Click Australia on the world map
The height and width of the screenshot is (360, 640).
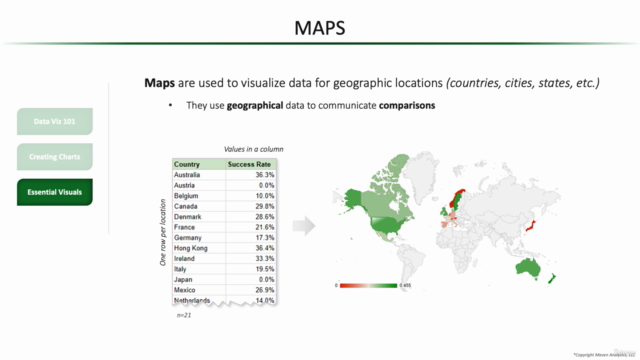pos(528,269)
